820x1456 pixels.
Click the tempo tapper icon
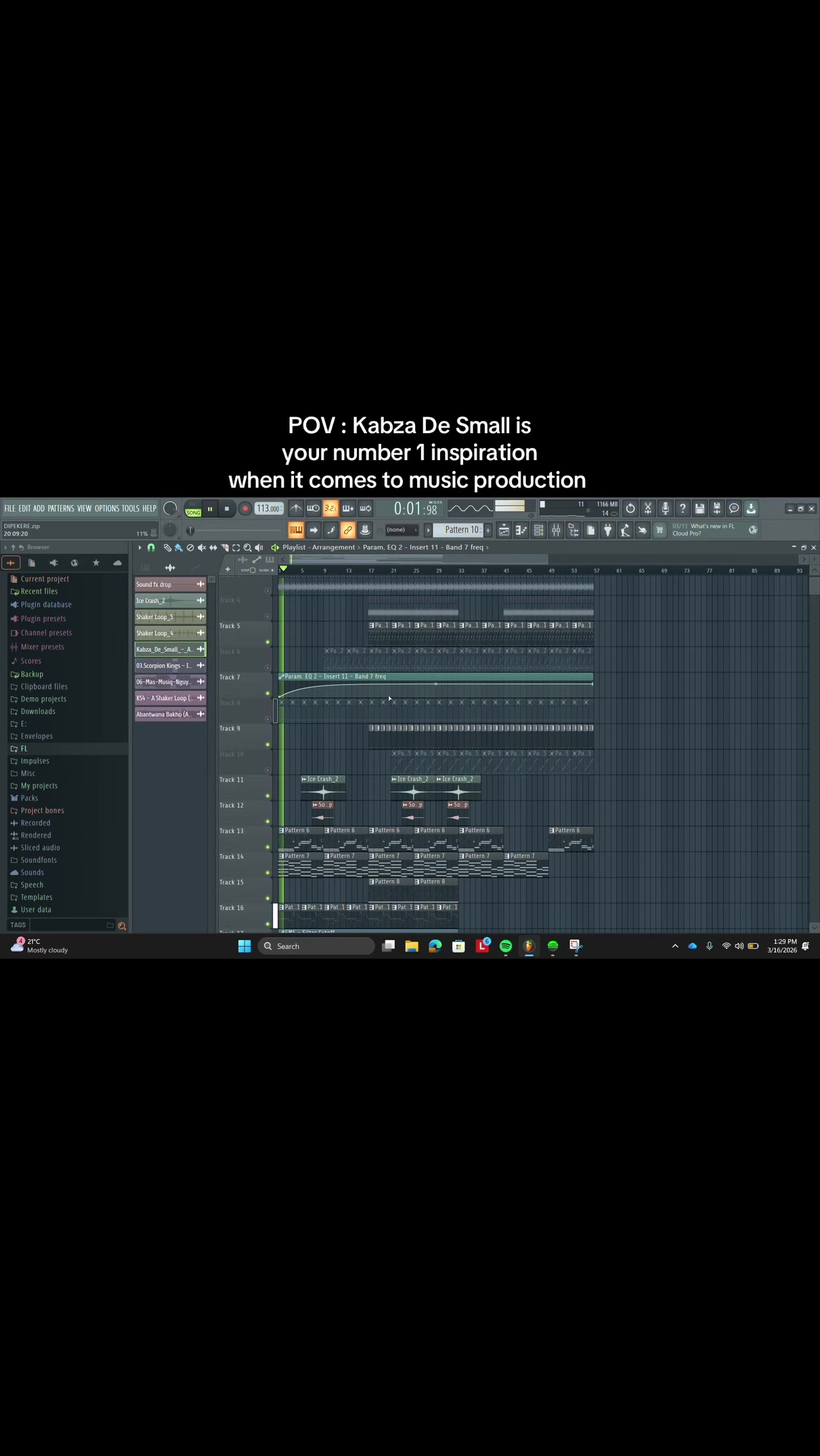pyautogui.click(x=625, y=530)
